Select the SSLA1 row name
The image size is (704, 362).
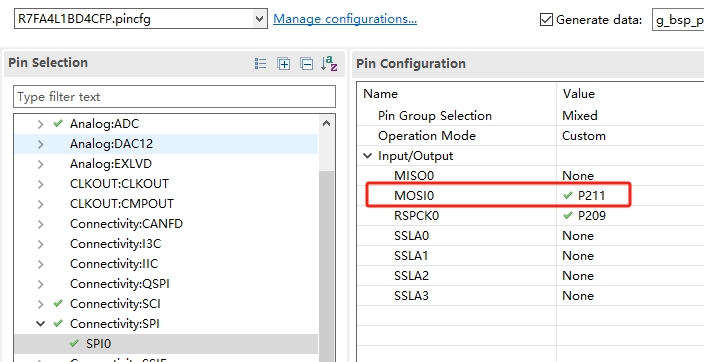[411, 256]
